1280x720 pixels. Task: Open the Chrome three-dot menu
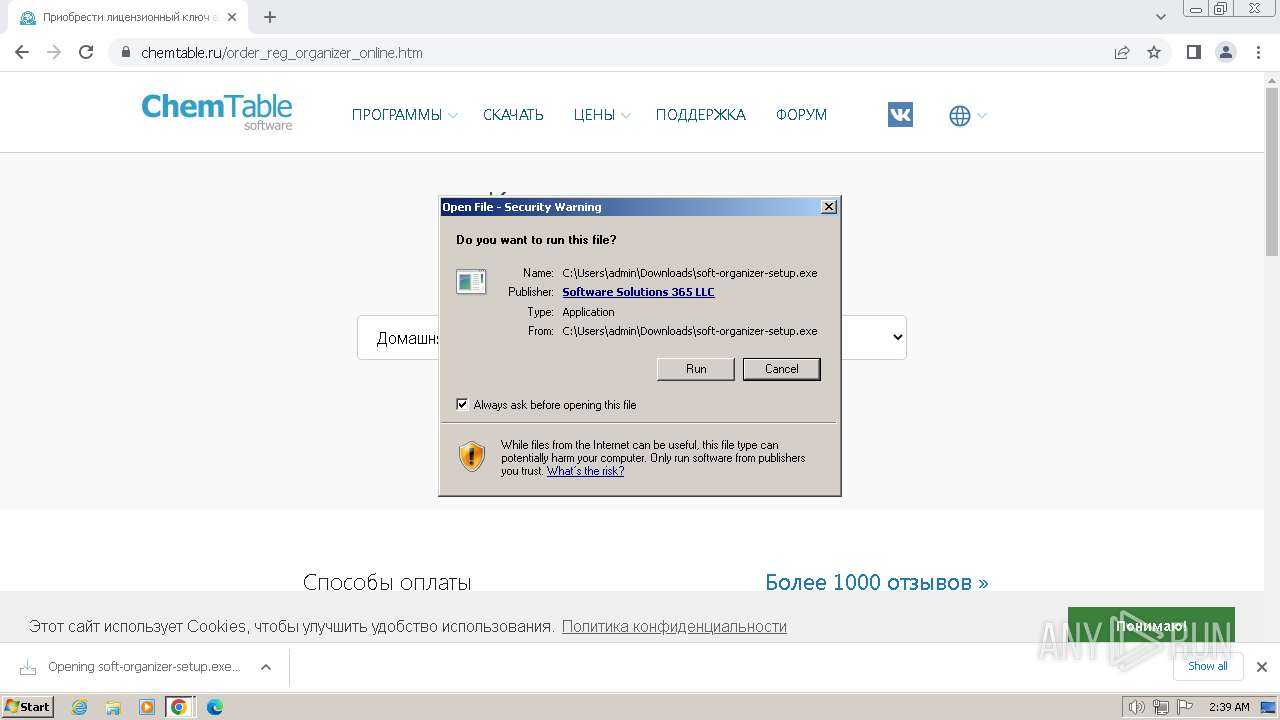point(1257,52)
